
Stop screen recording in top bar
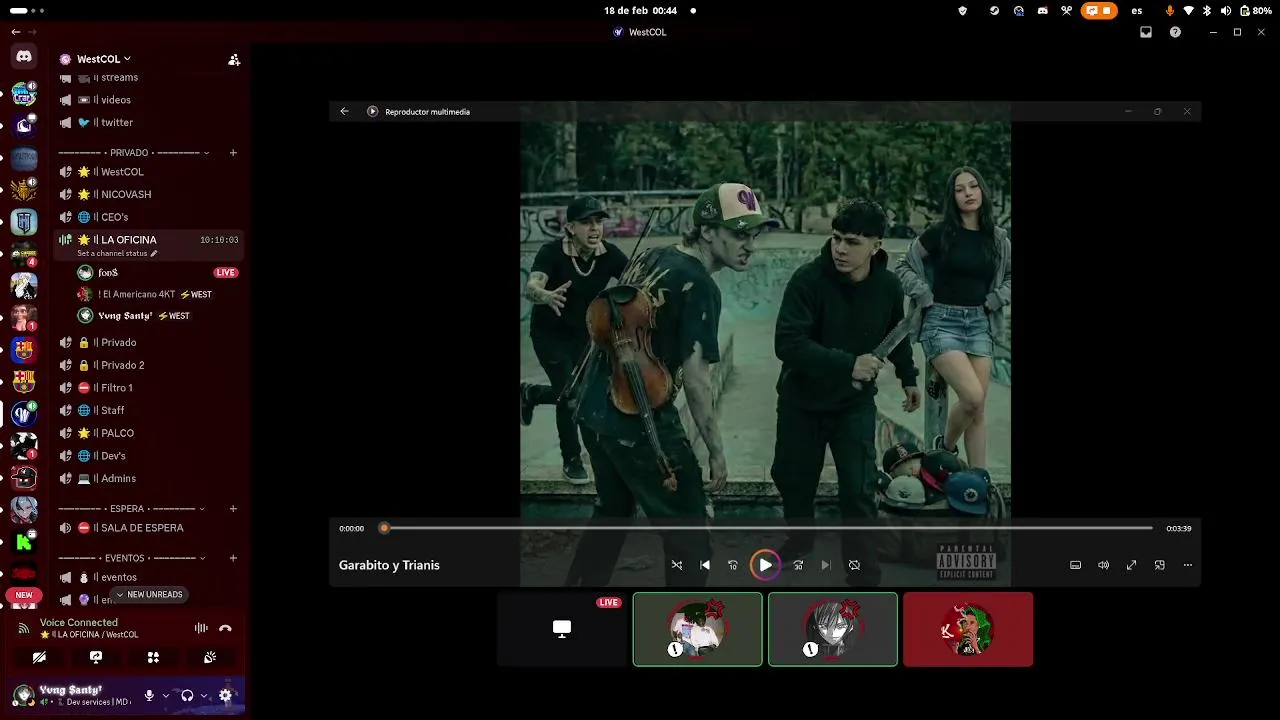[1099, 10]
